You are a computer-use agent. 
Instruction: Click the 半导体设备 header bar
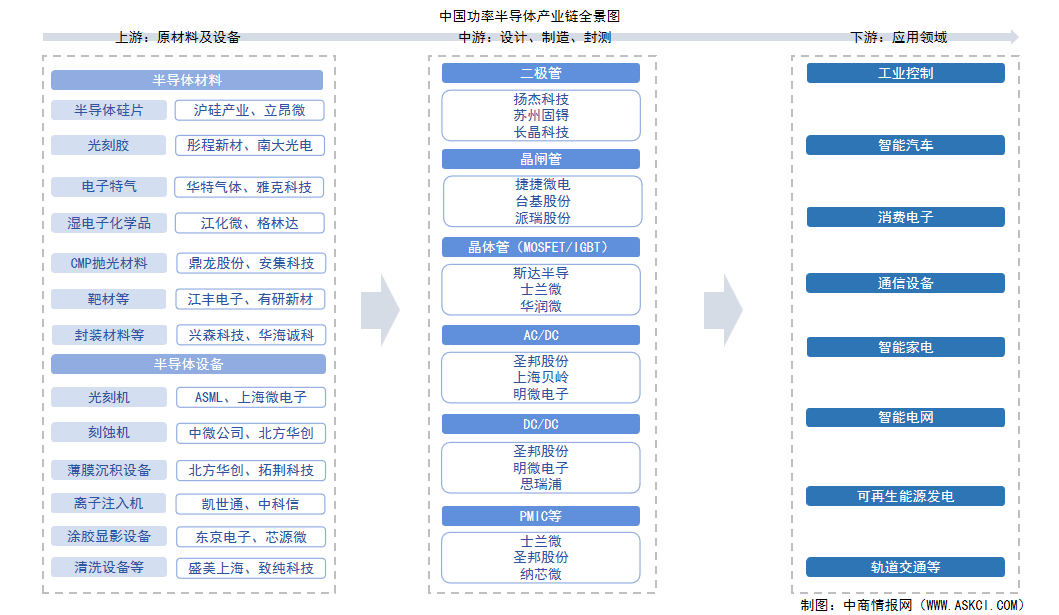(188, 365)
